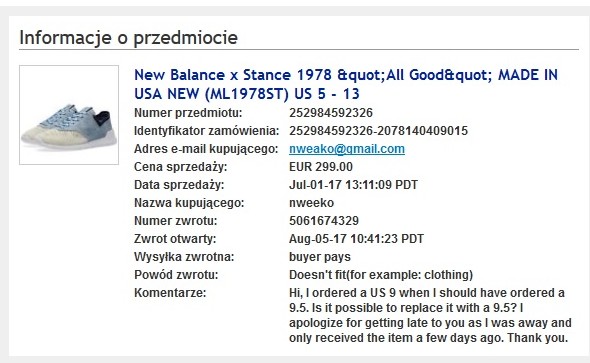Click the 'Komentarze:' label
The image size is (590, 363).
pos(170,293)
